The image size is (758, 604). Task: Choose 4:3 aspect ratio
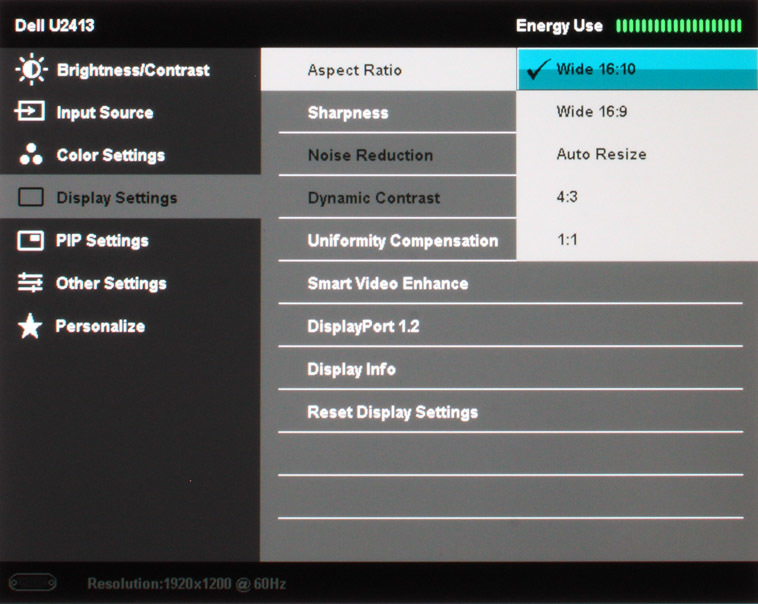(637, 197)
